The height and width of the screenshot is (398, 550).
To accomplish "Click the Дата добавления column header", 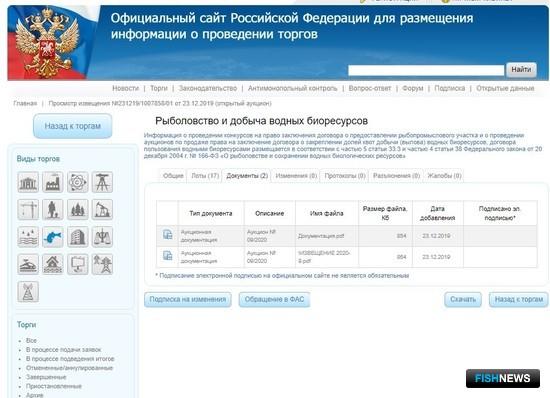I will pyautogui.click(x=437, y=213).
